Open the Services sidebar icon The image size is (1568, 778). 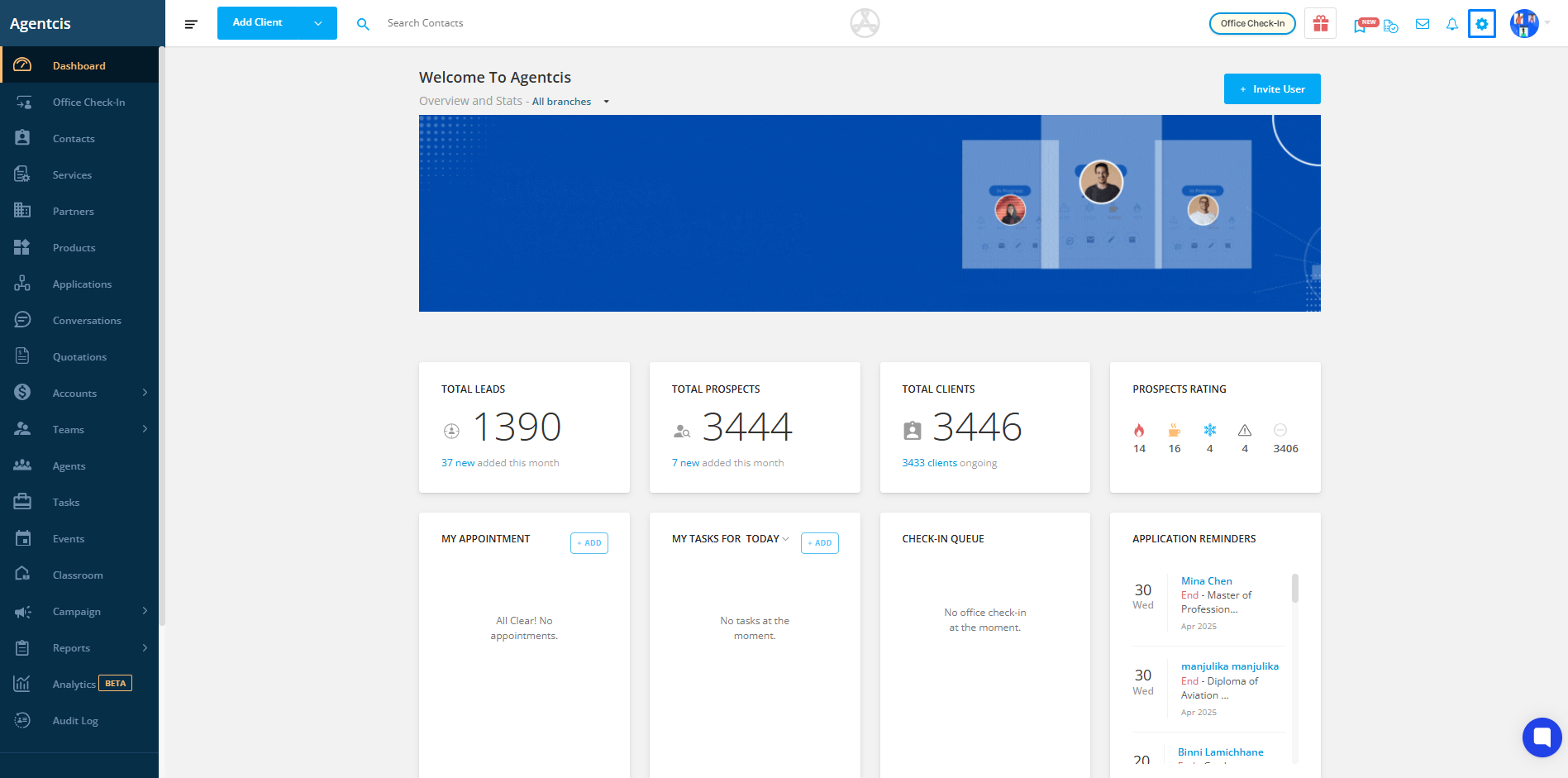click(22, 174)
